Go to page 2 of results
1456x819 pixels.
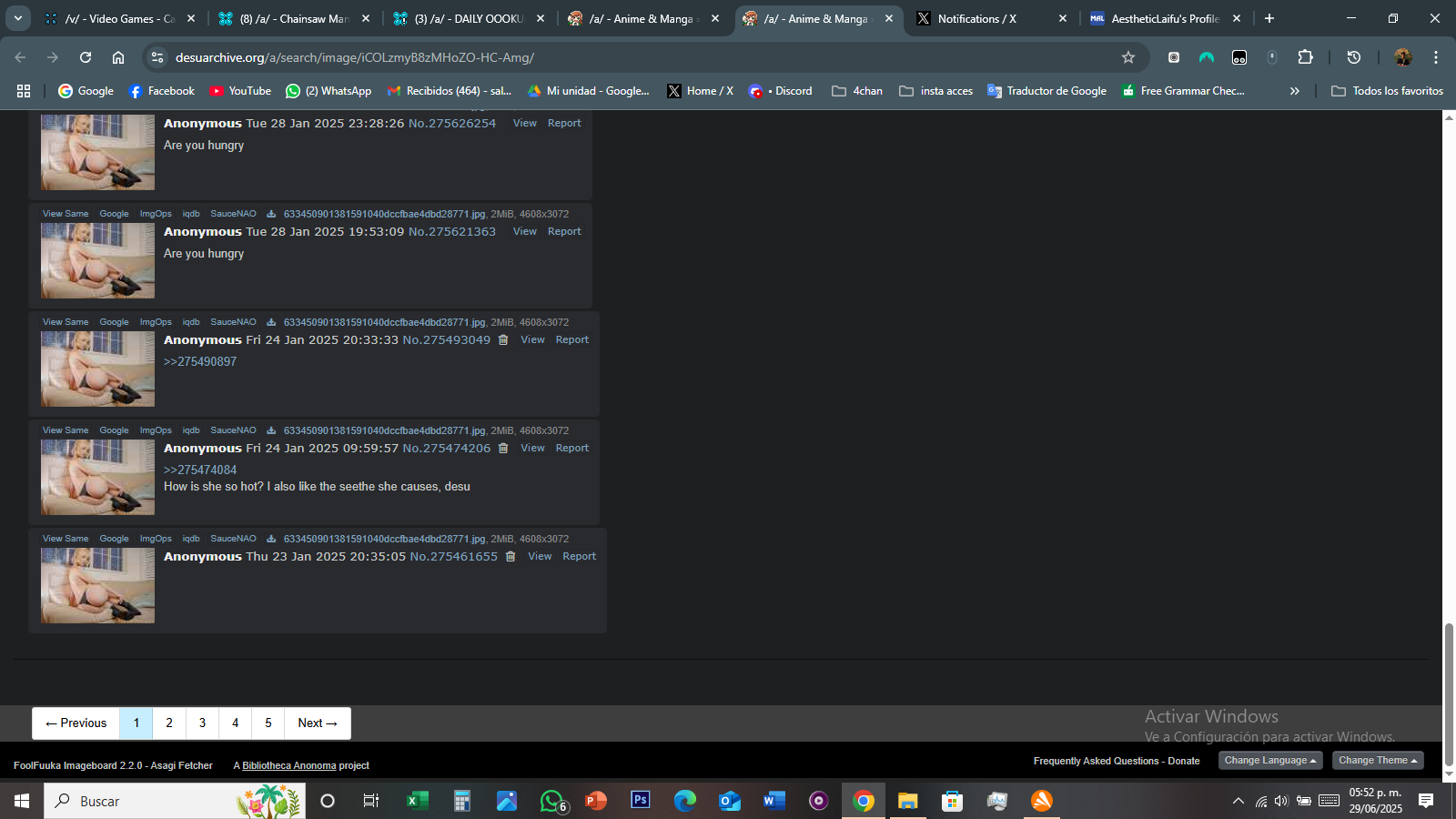click(169, 723)
